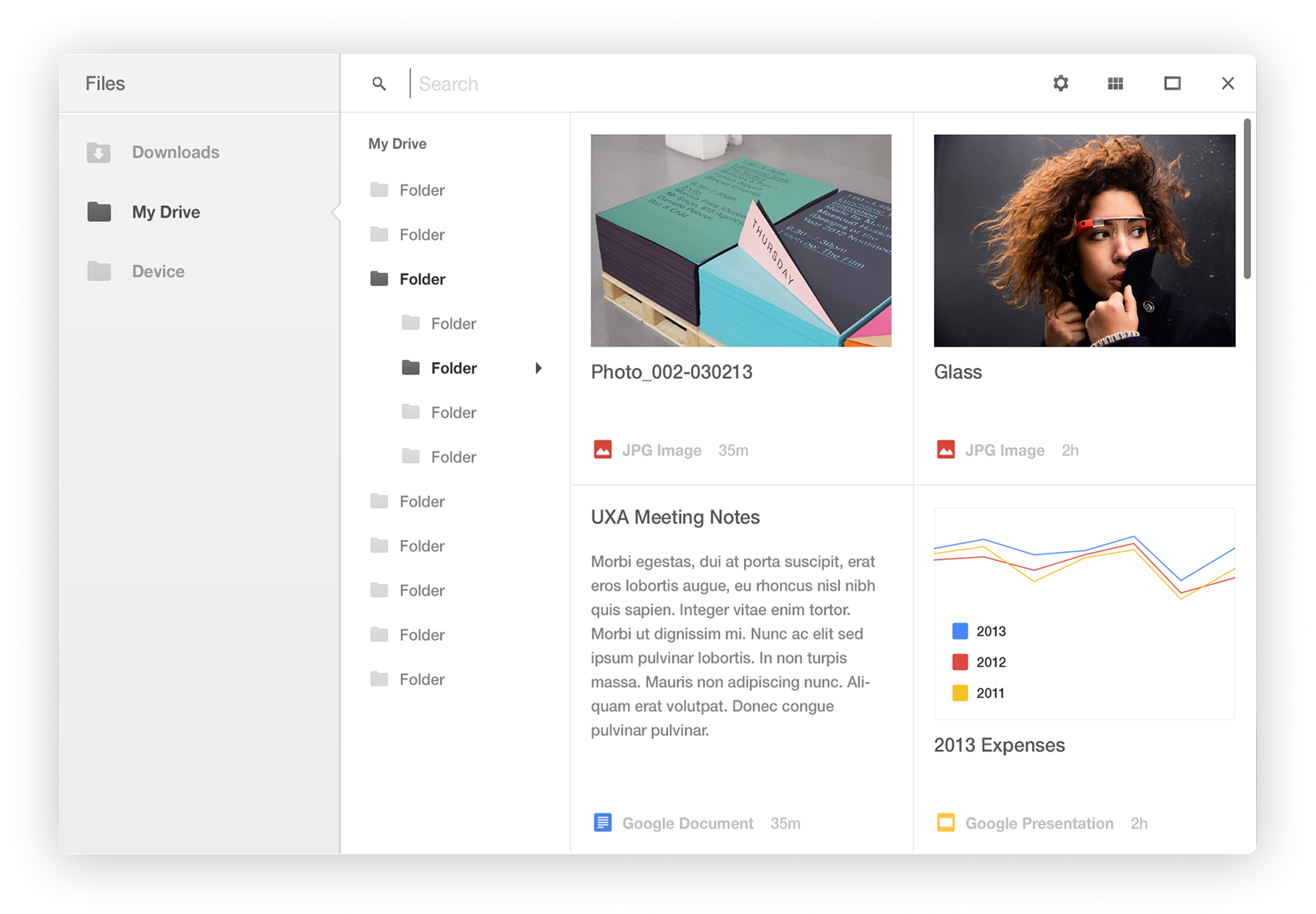Open the 2013 Expenses chart preview

click(x=1084, y=614)
